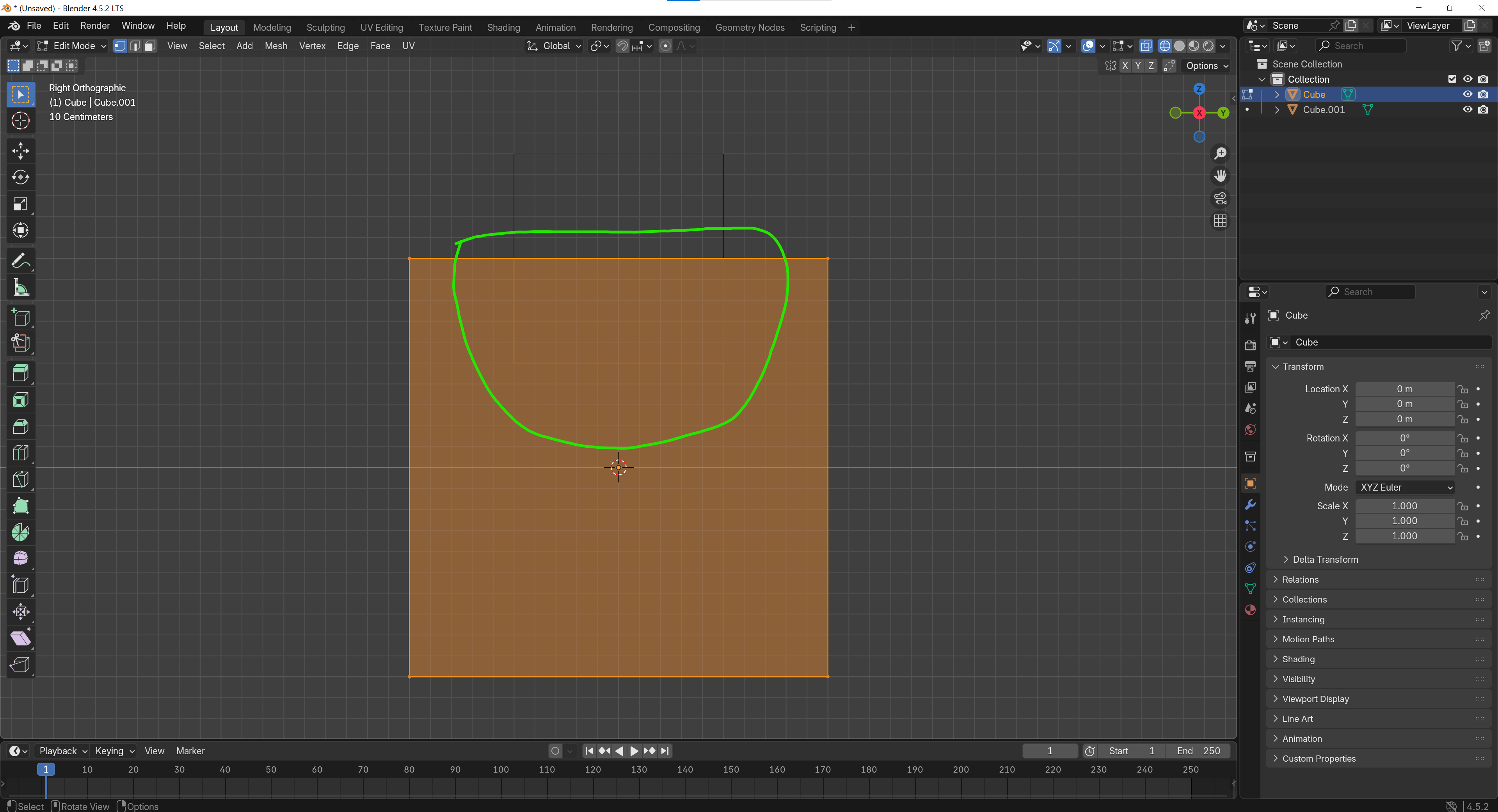Select the Loop Cut tool
This screenshot has height=812, width=1498.
[20, 453]
